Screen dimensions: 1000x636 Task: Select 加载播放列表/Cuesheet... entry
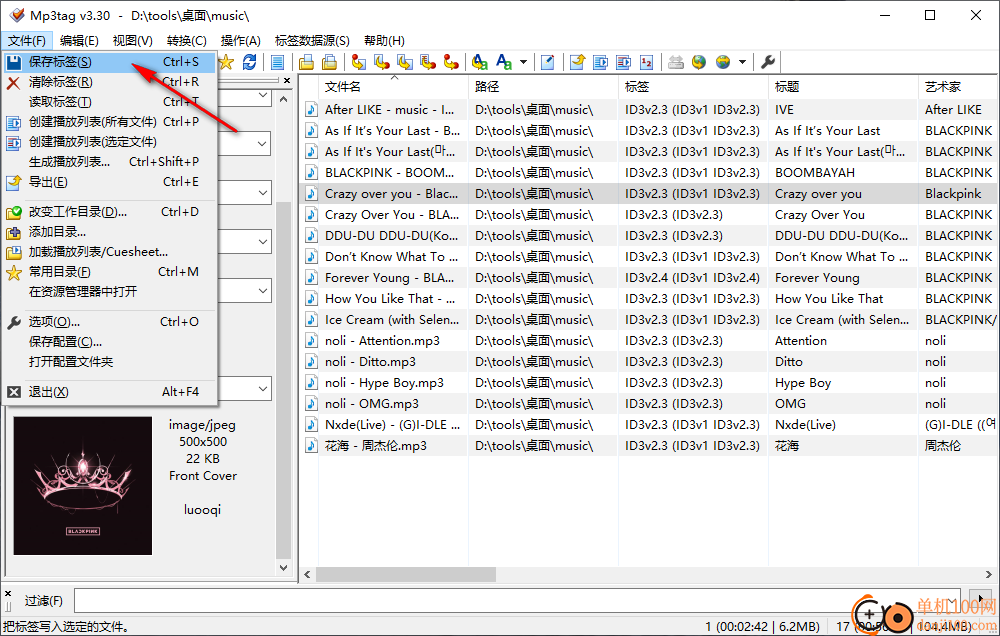click(110, 252)
